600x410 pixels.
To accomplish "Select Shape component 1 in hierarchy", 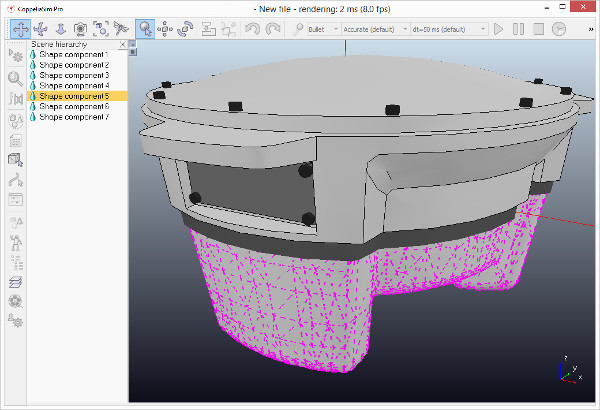I will coord(74,55).
